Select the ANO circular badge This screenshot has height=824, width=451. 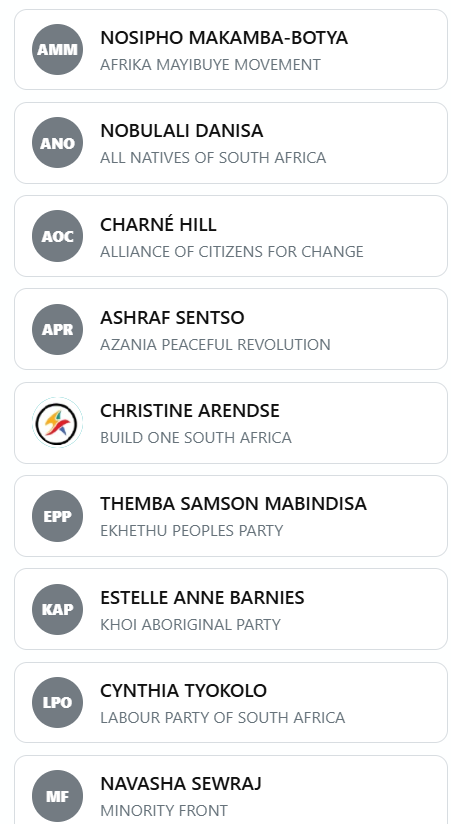[57, 143]
